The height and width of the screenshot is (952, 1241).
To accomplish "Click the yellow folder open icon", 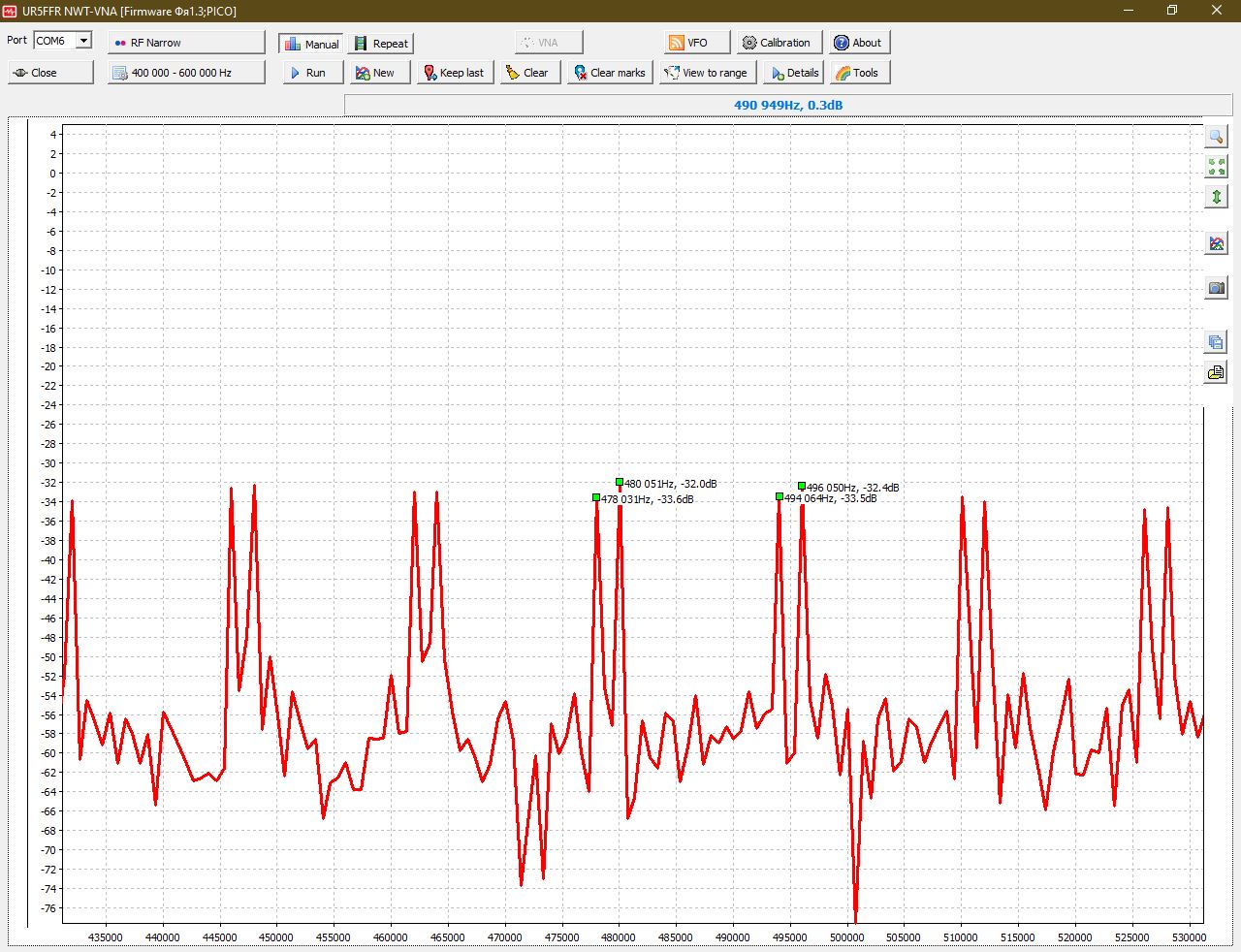I will [x=1216, y=372].
